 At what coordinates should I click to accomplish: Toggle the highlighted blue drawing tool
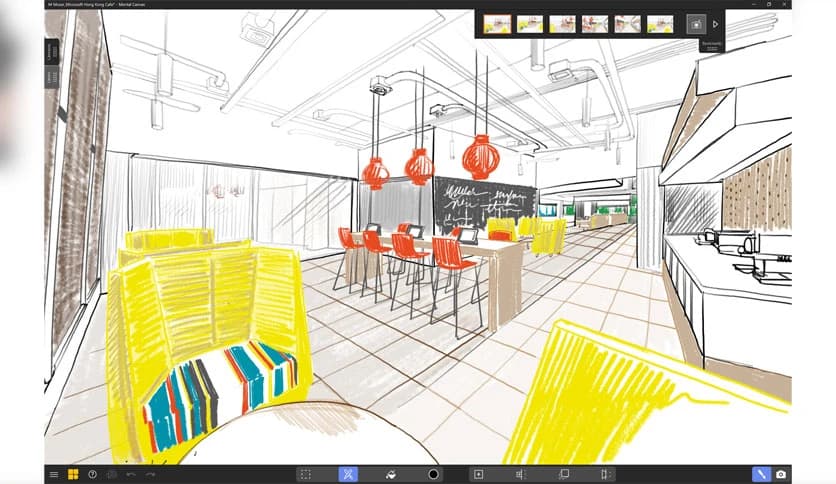(348, 474)
